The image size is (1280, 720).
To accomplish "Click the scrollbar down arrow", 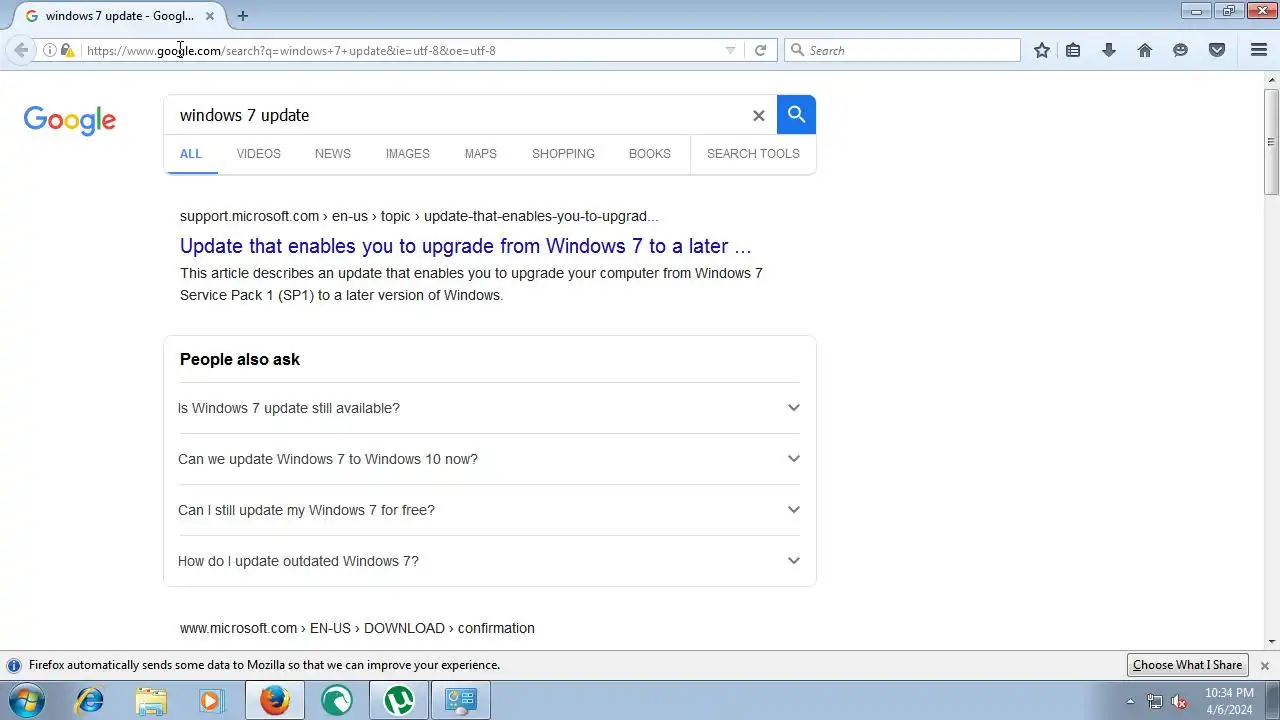I will pyautogui.click(x=1272, y=641).
